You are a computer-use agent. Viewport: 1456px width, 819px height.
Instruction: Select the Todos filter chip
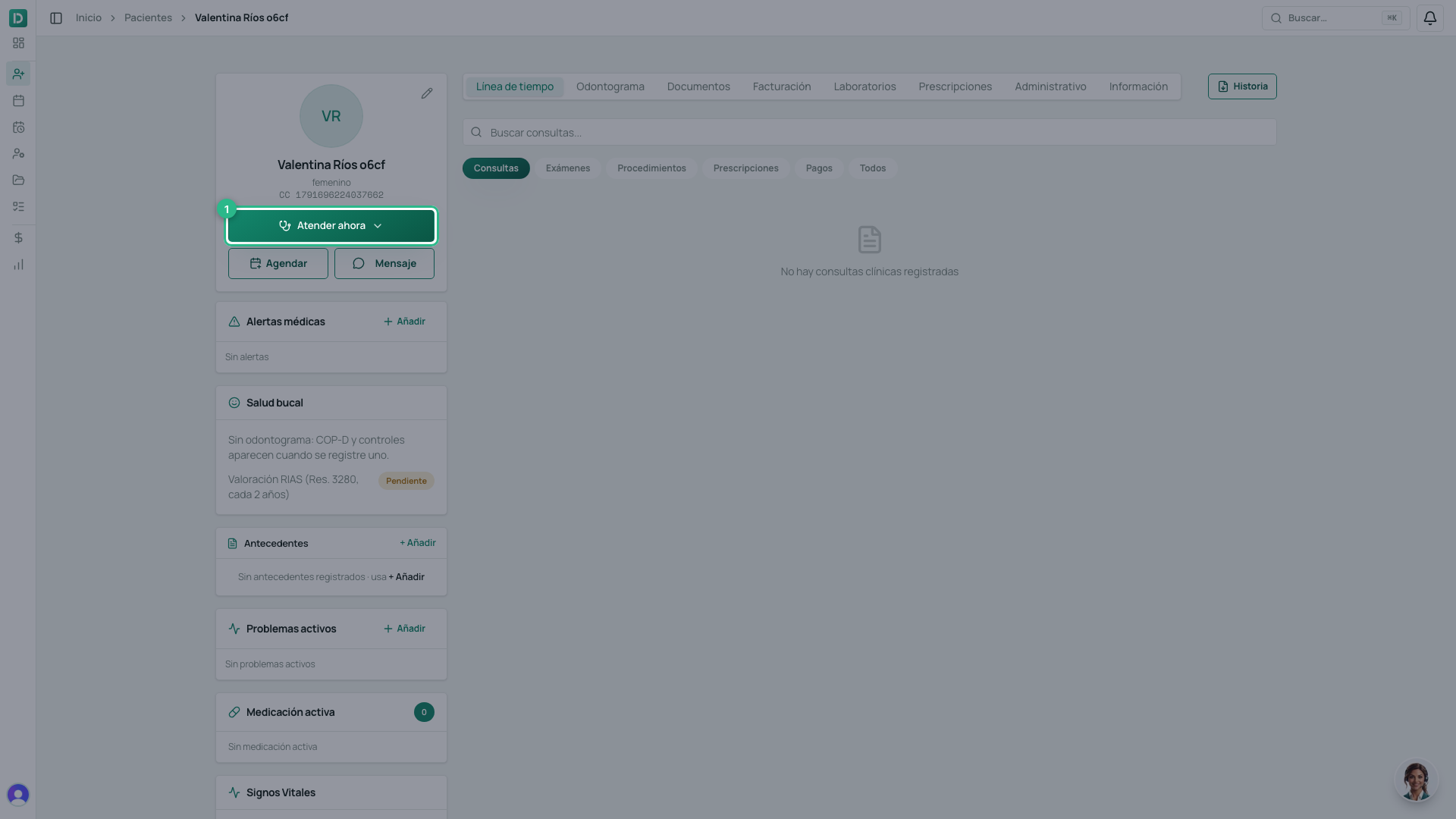873,168
